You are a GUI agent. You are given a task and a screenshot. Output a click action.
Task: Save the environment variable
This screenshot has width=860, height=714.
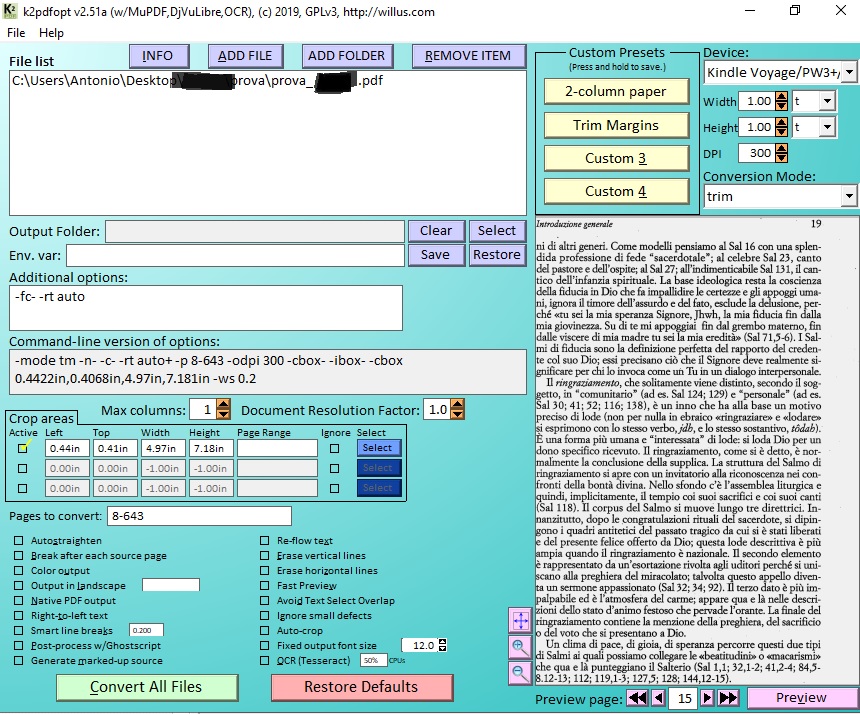coord(437,255)
